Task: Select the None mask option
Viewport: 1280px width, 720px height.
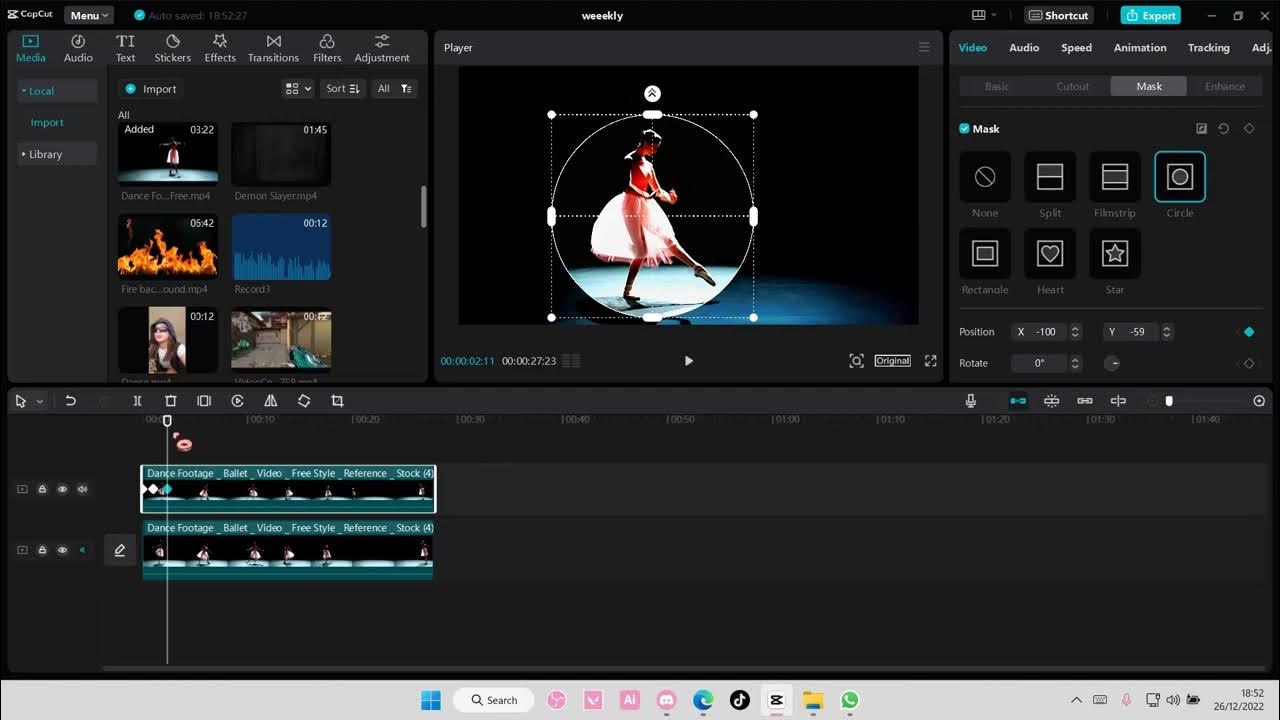Action: click(985, 177)
